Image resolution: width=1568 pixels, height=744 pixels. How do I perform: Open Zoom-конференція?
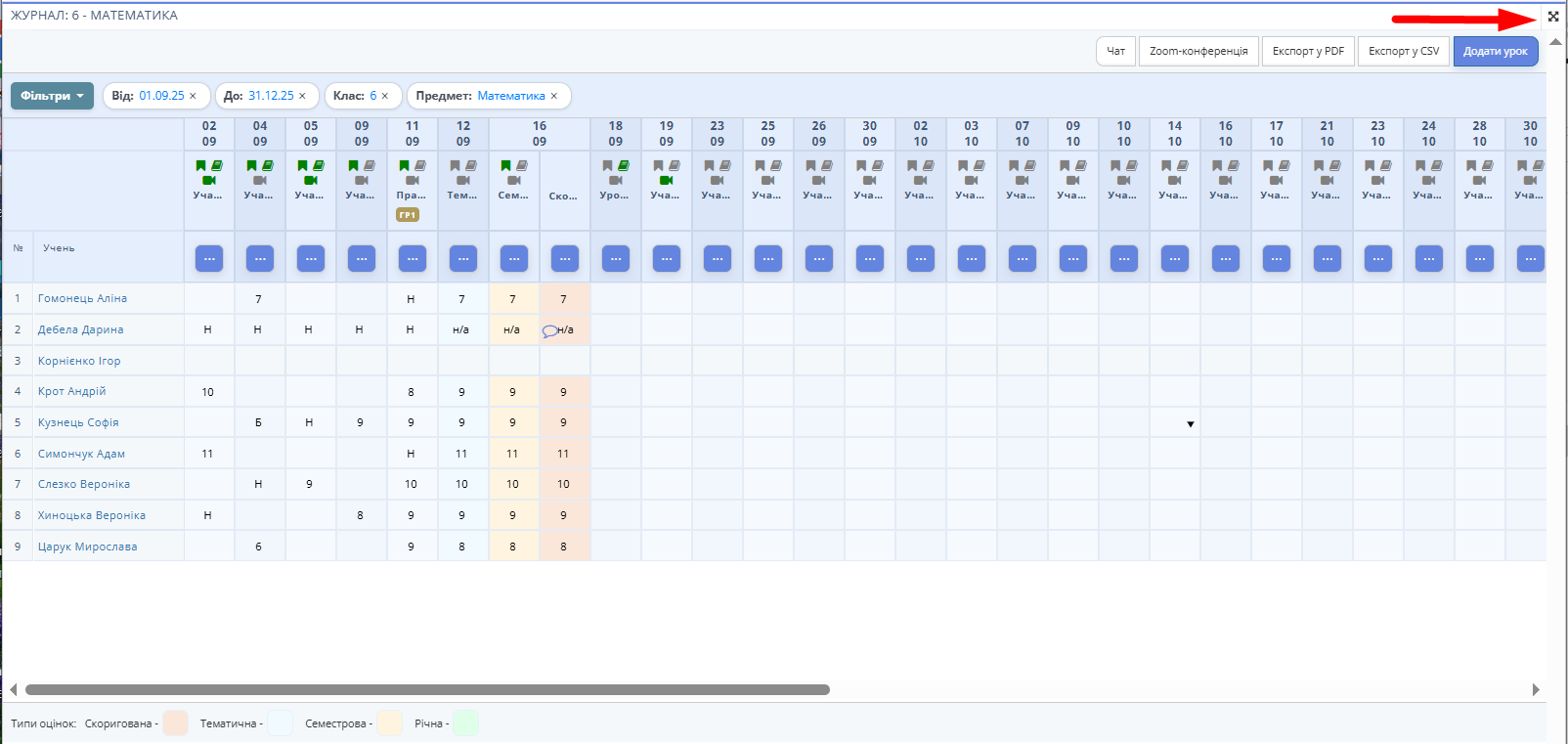[1198, 51]
